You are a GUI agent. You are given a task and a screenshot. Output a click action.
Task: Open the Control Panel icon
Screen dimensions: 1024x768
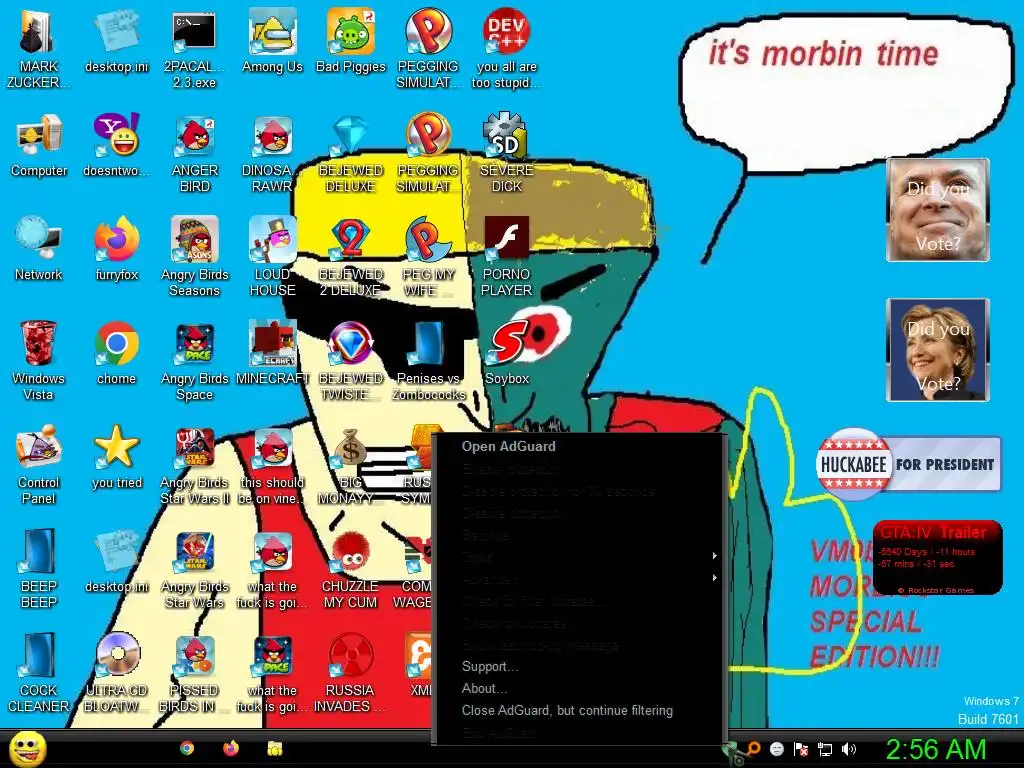coord(39,464)
